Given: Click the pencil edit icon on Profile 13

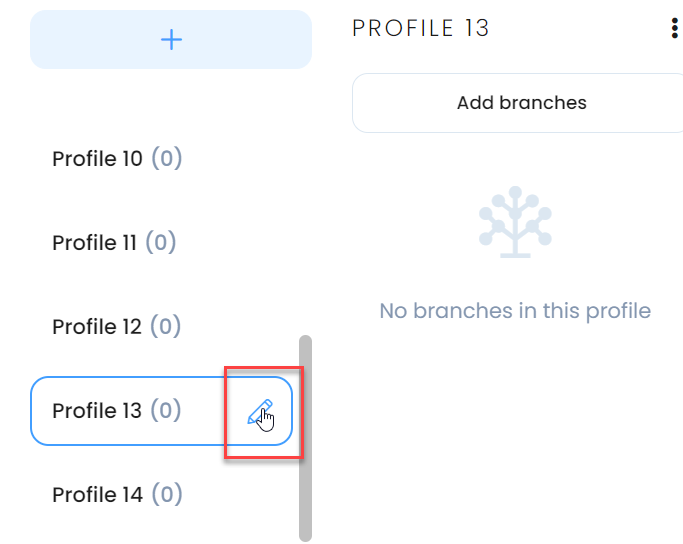Looking at the screenshot, I should pos(260,412).
